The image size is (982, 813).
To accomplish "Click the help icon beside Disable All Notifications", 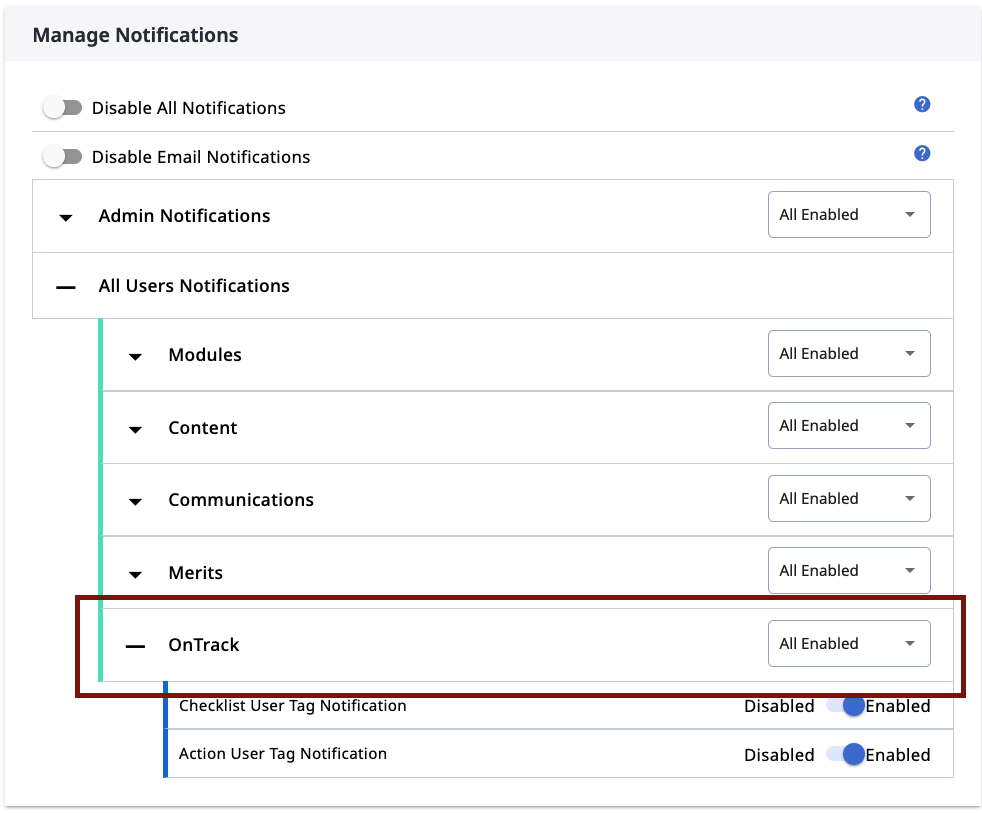I will [x=921, y=103].
